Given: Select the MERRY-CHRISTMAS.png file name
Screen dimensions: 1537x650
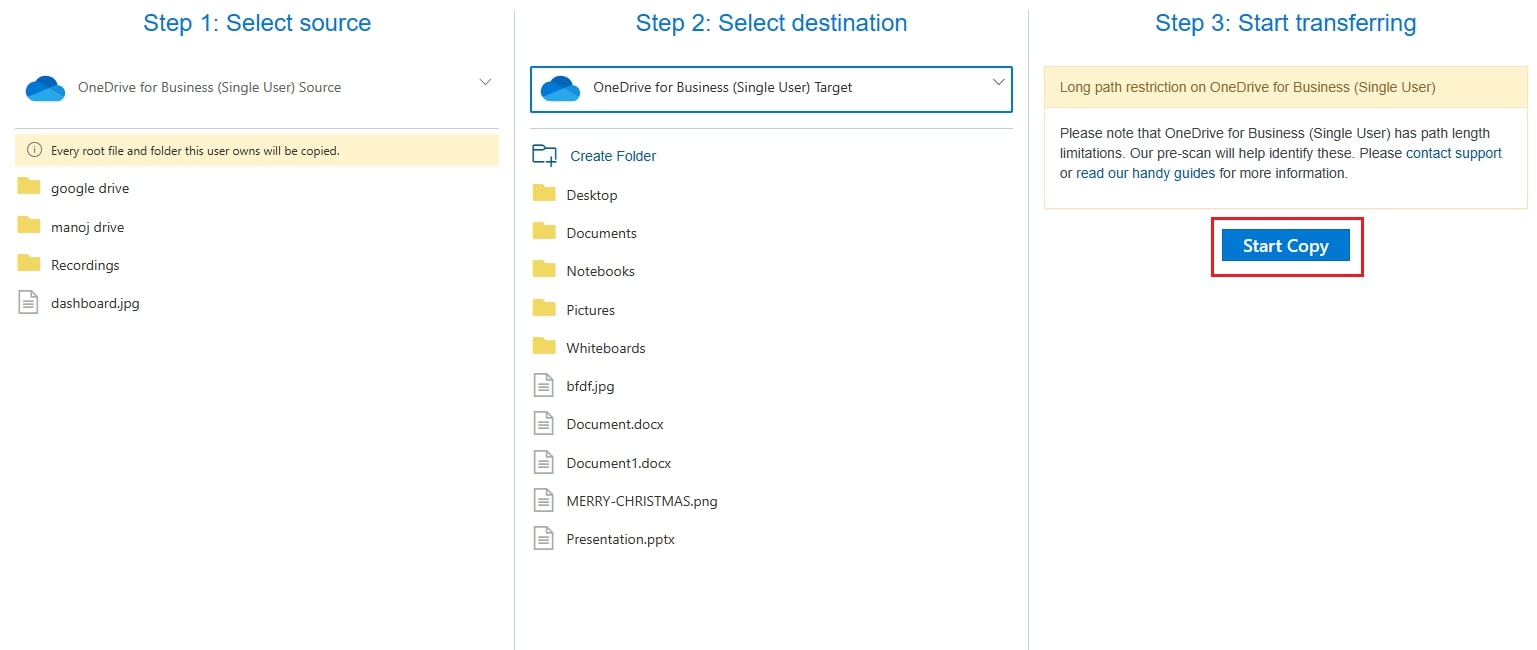Looking at the screenshot, I should click(x=642, y=501).
